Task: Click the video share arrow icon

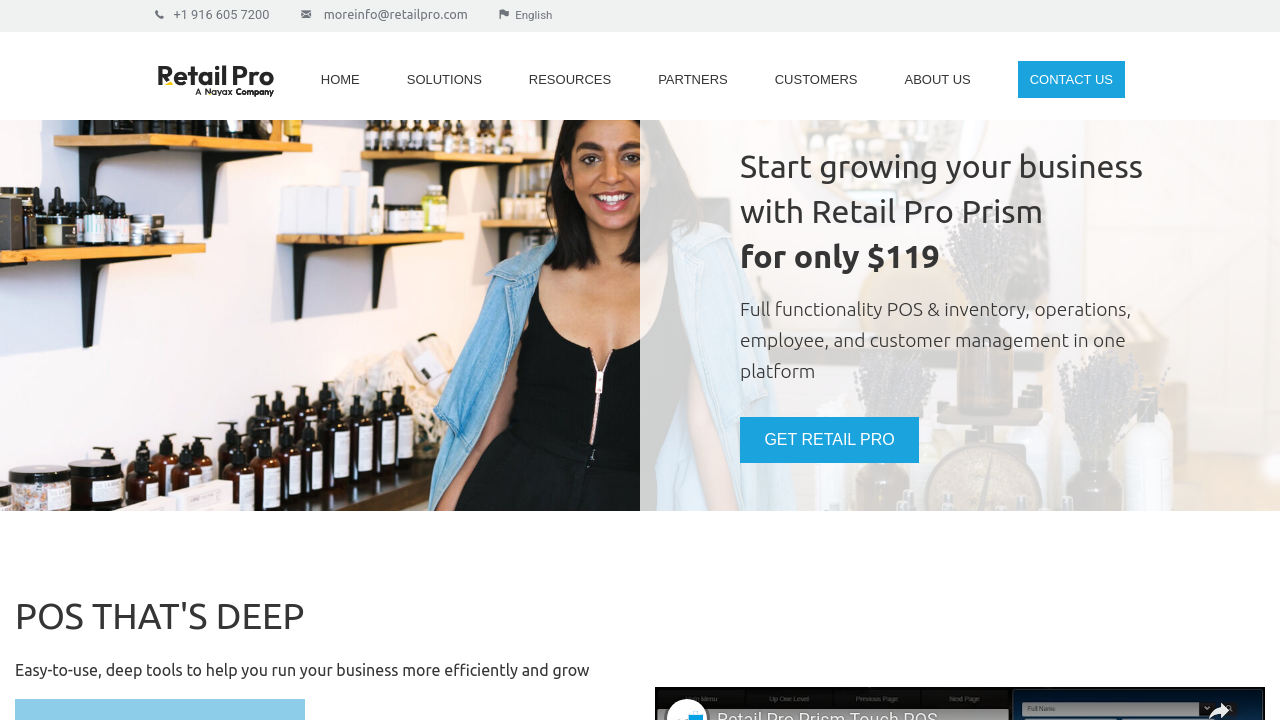Action: tap(1219, 711)
